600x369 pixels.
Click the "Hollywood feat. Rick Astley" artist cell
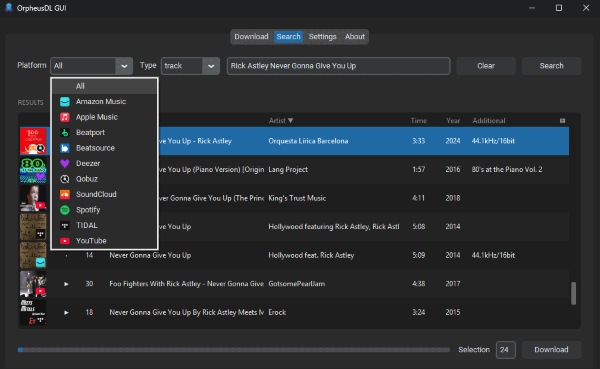pyautogui.click(x=311, y=255)
